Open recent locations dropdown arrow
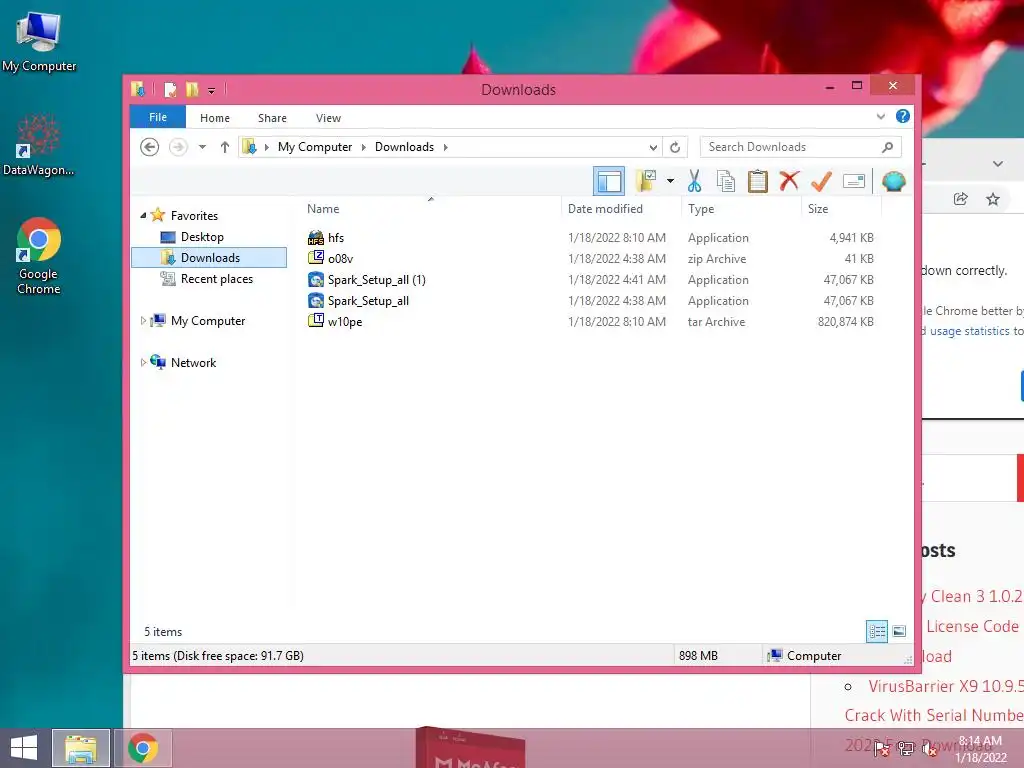 pyautogui.click(x=202, y=147)
